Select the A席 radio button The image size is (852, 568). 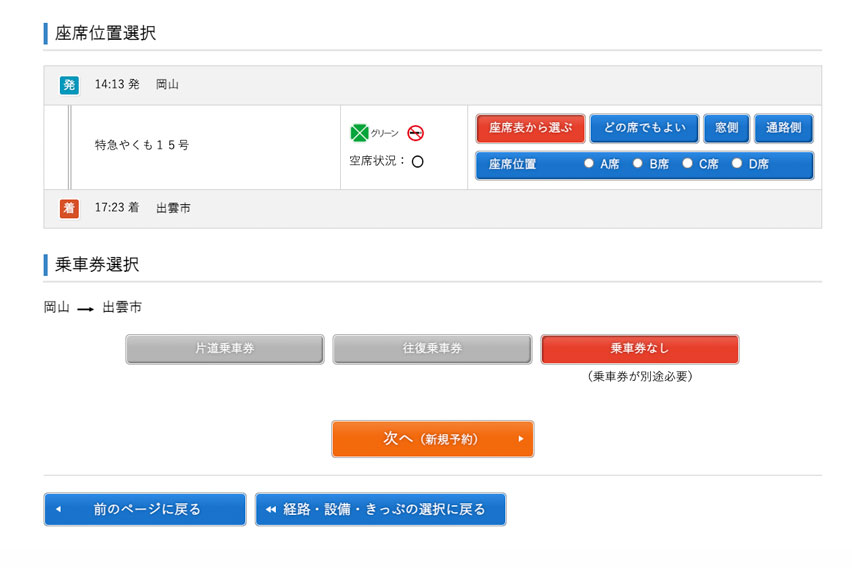[589, 164]
